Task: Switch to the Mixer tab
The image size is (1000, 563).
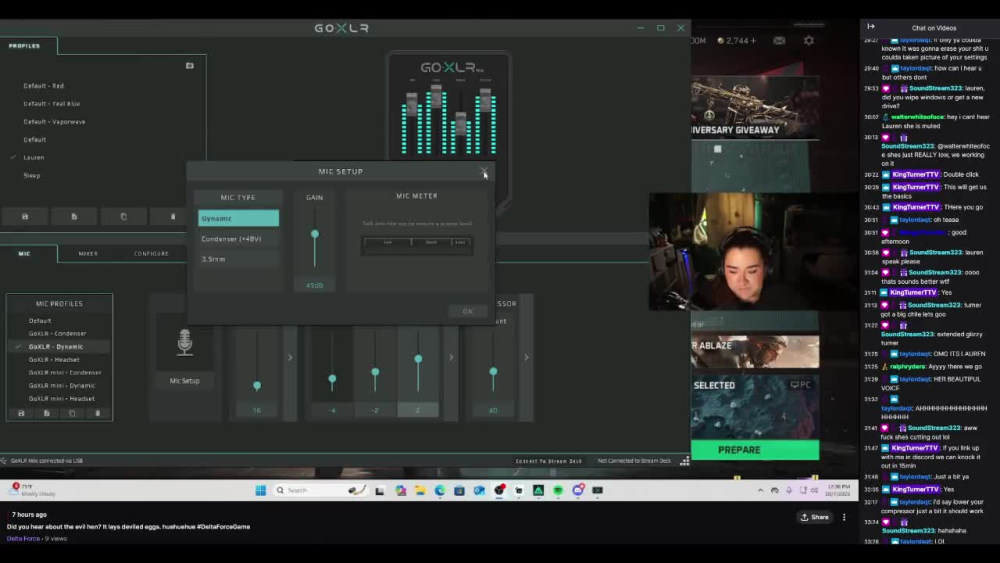Action: point(88,254)
